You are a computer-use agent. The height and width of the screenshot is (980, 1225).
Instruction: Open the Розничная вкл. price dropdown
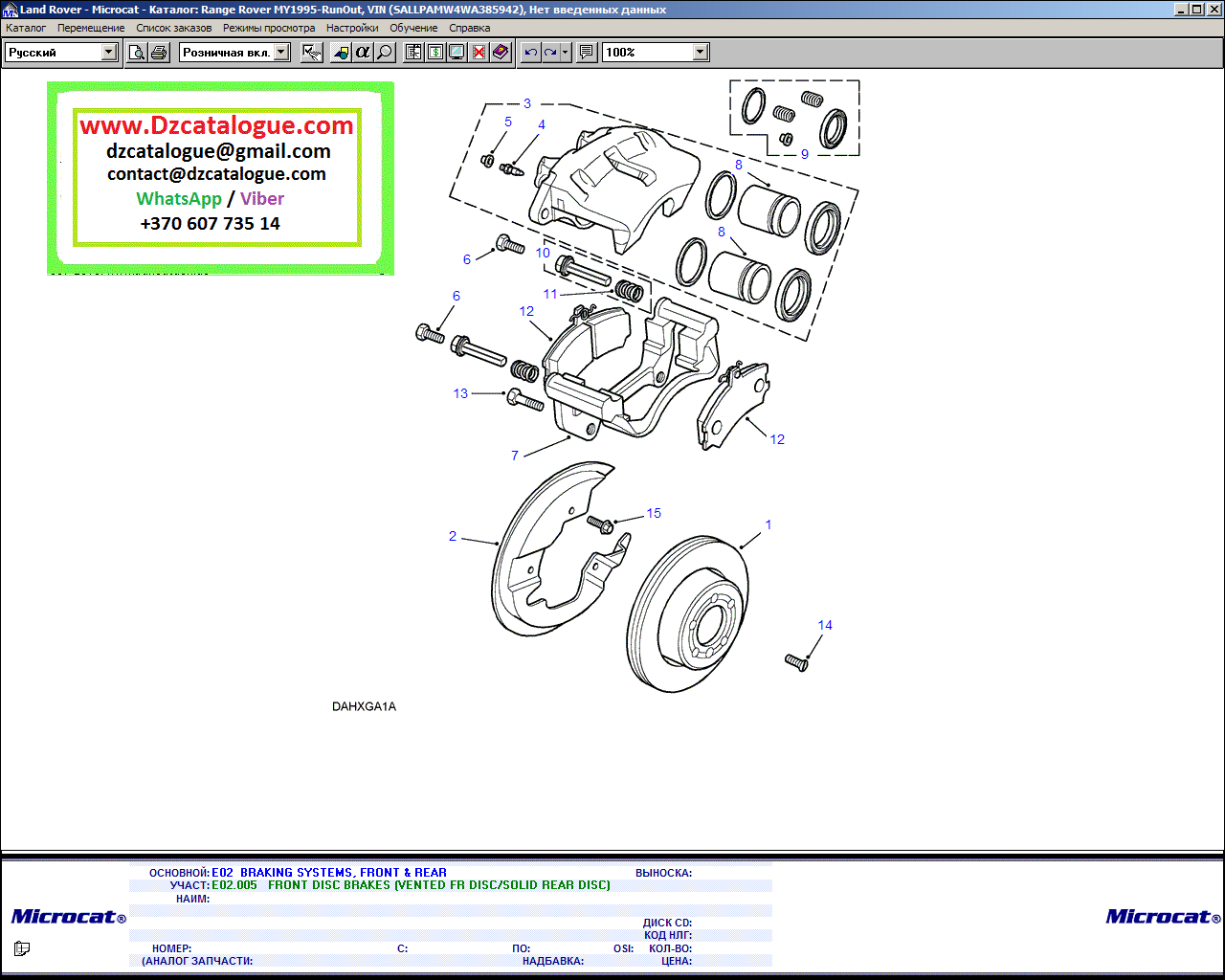click(x=282, y=53)
